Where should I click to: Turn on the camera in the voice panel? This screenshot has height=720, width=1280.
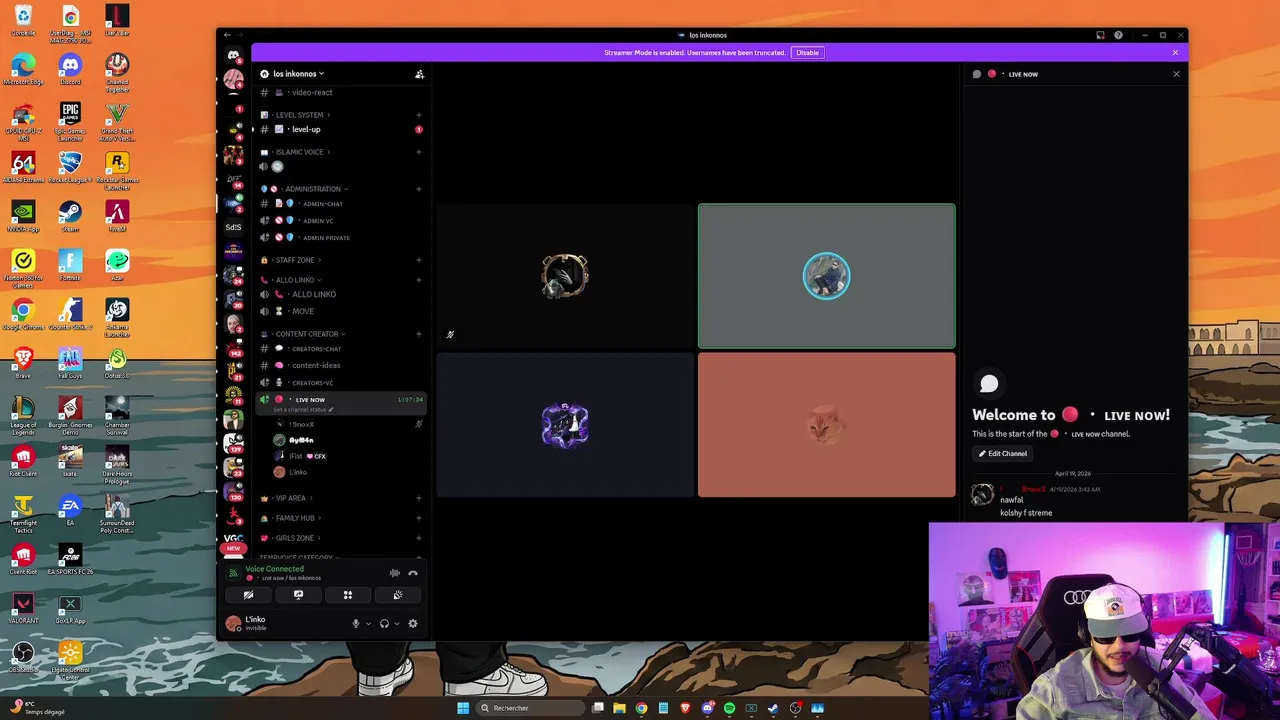coord(249,595)
